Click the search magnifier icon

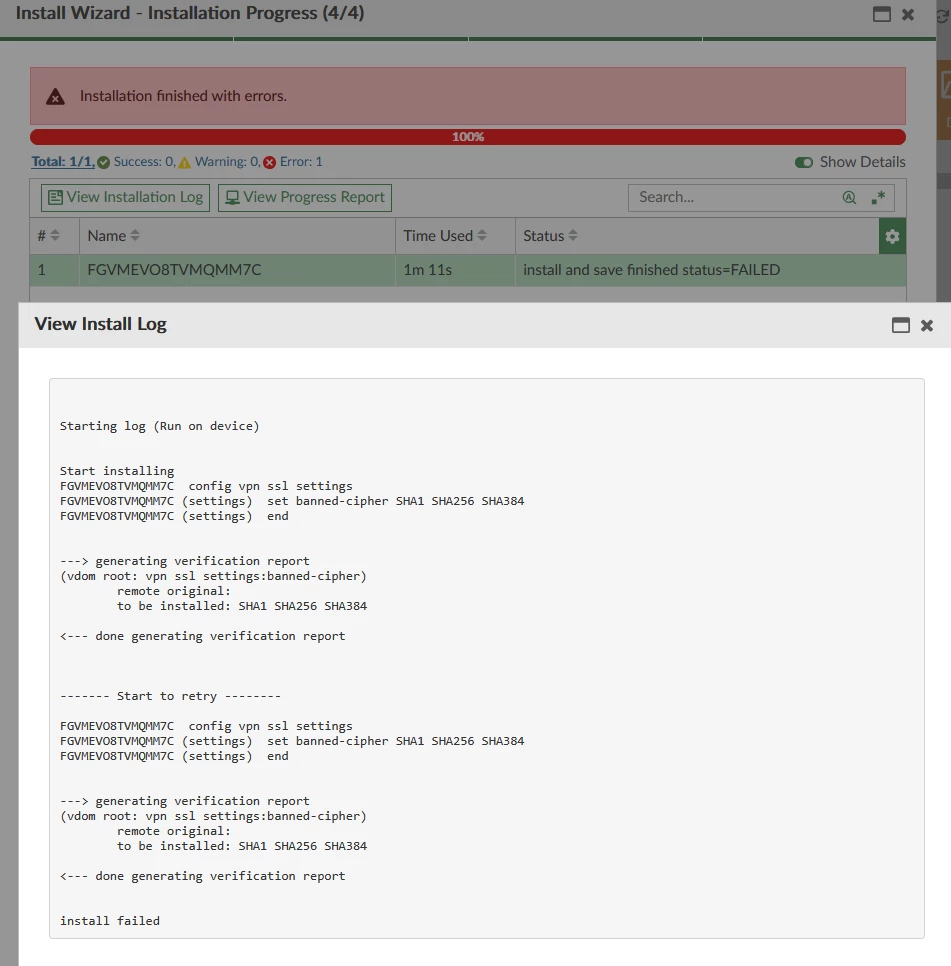849,197
